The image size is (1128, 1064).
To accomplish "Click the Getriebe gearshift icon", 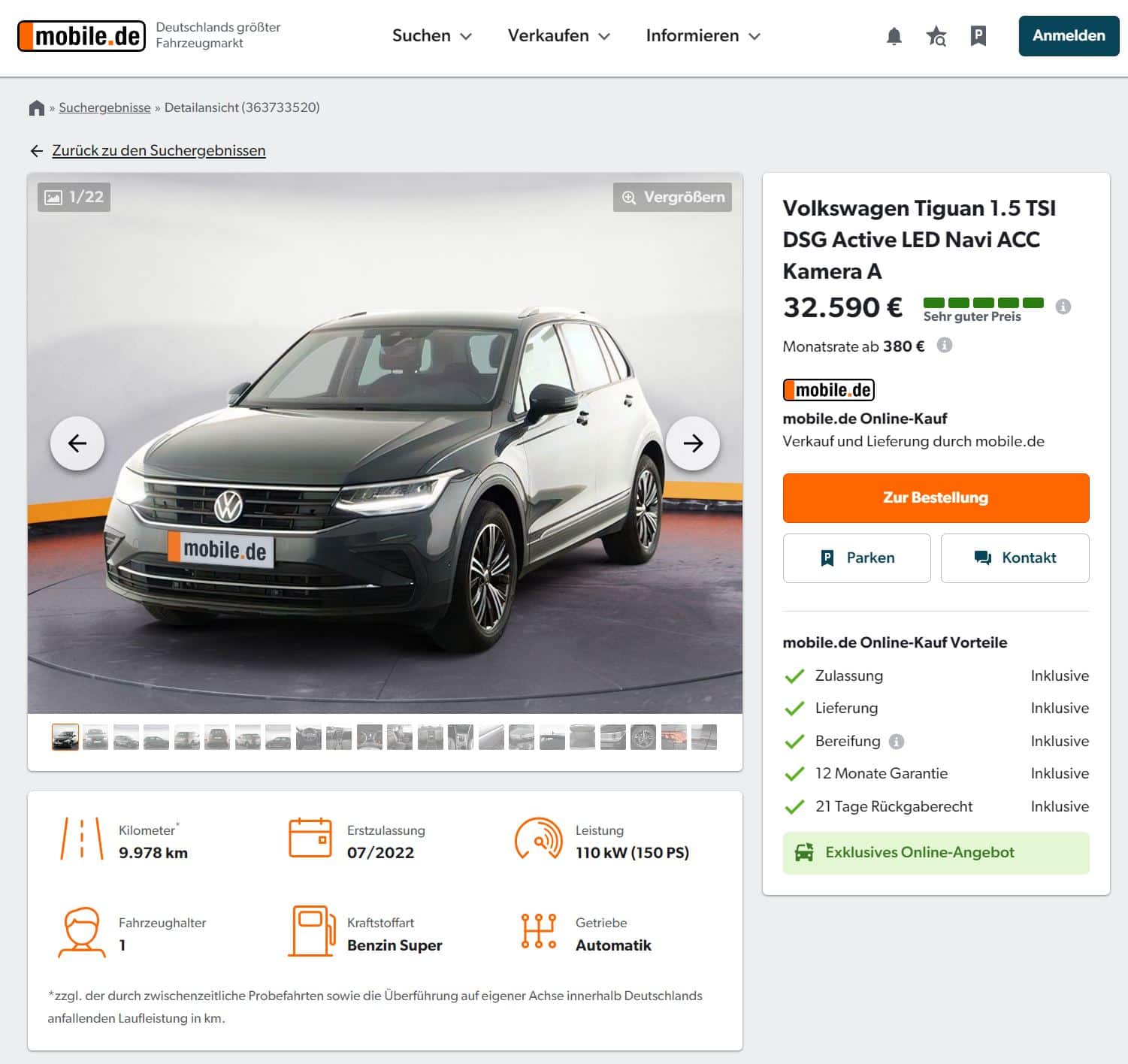I will point(539,932).
